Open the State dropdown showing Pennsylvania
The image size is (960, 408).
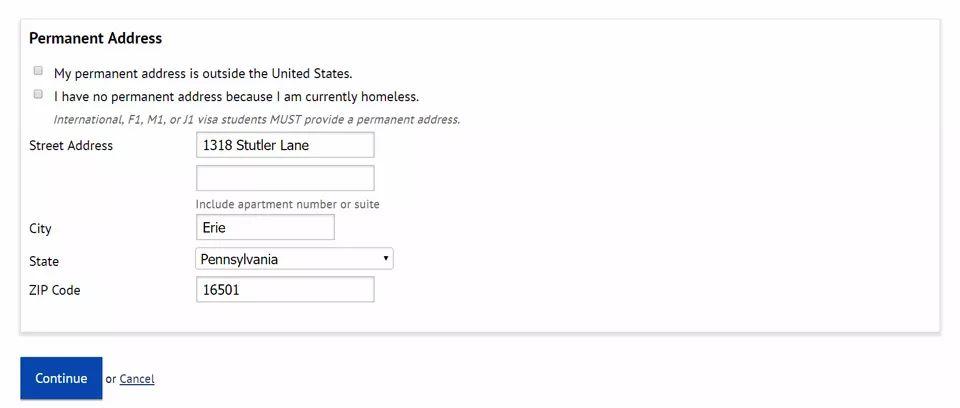click(x=290, y=259)
